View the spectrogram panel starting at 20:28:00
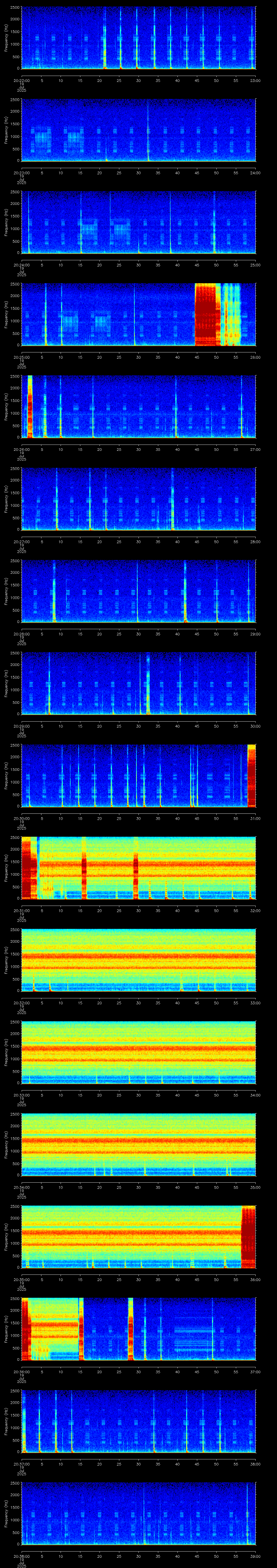The height and width of the screenshot is (1568, 277). pyautogui.click(x=138, y=591)
